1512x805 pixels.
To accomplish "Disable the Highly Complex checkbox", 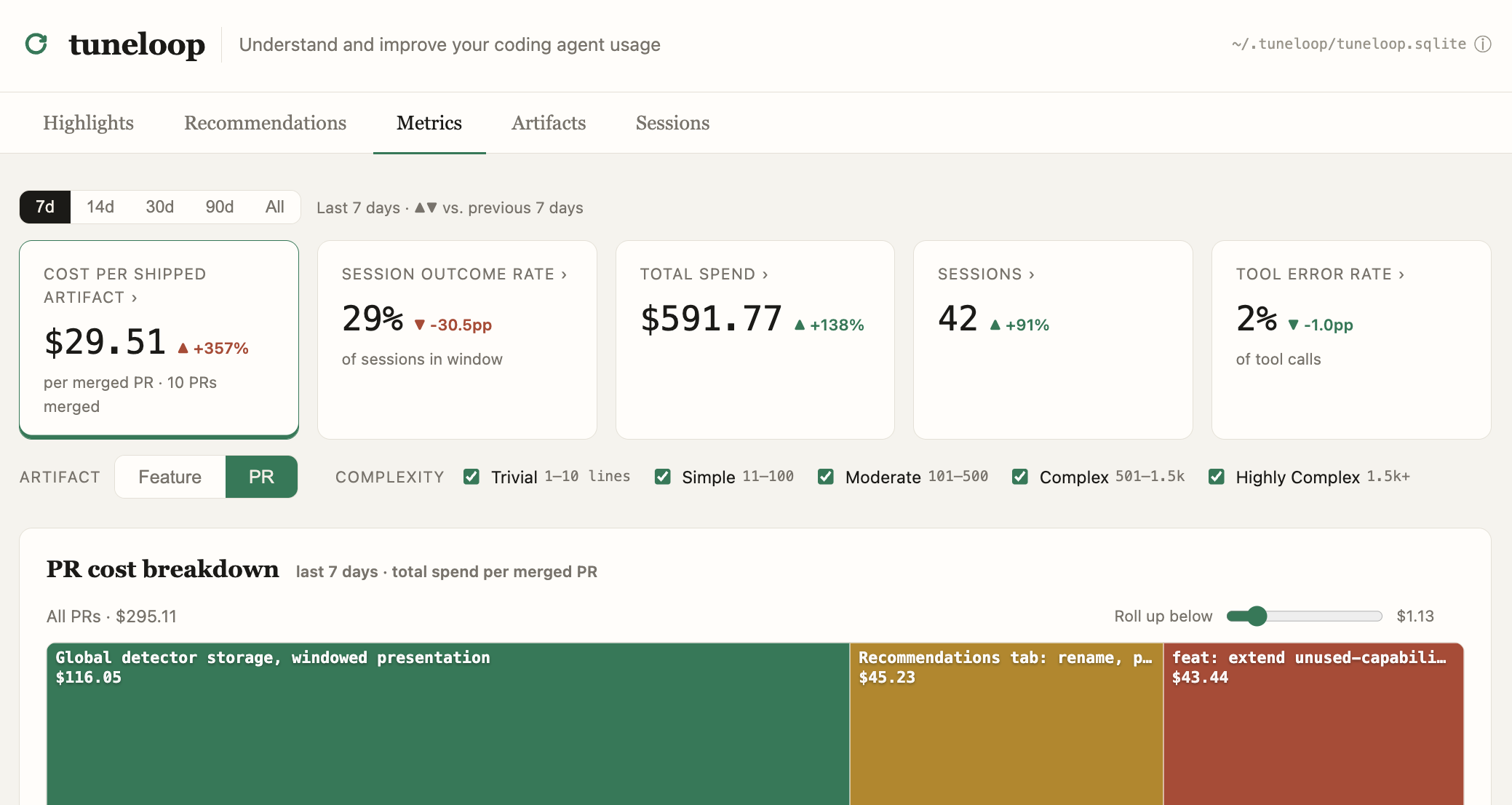I will (x=1217, y=477).
